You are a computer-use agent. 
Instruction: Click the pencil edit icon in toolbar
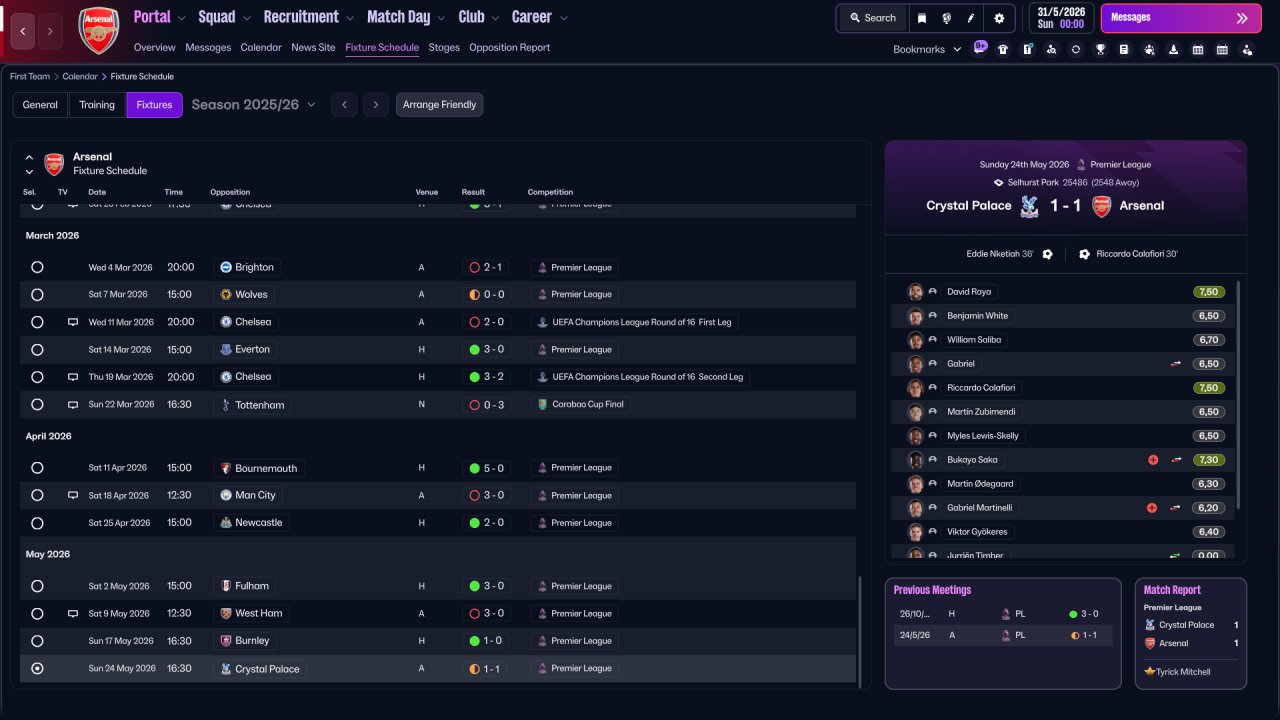coord(971,18)
